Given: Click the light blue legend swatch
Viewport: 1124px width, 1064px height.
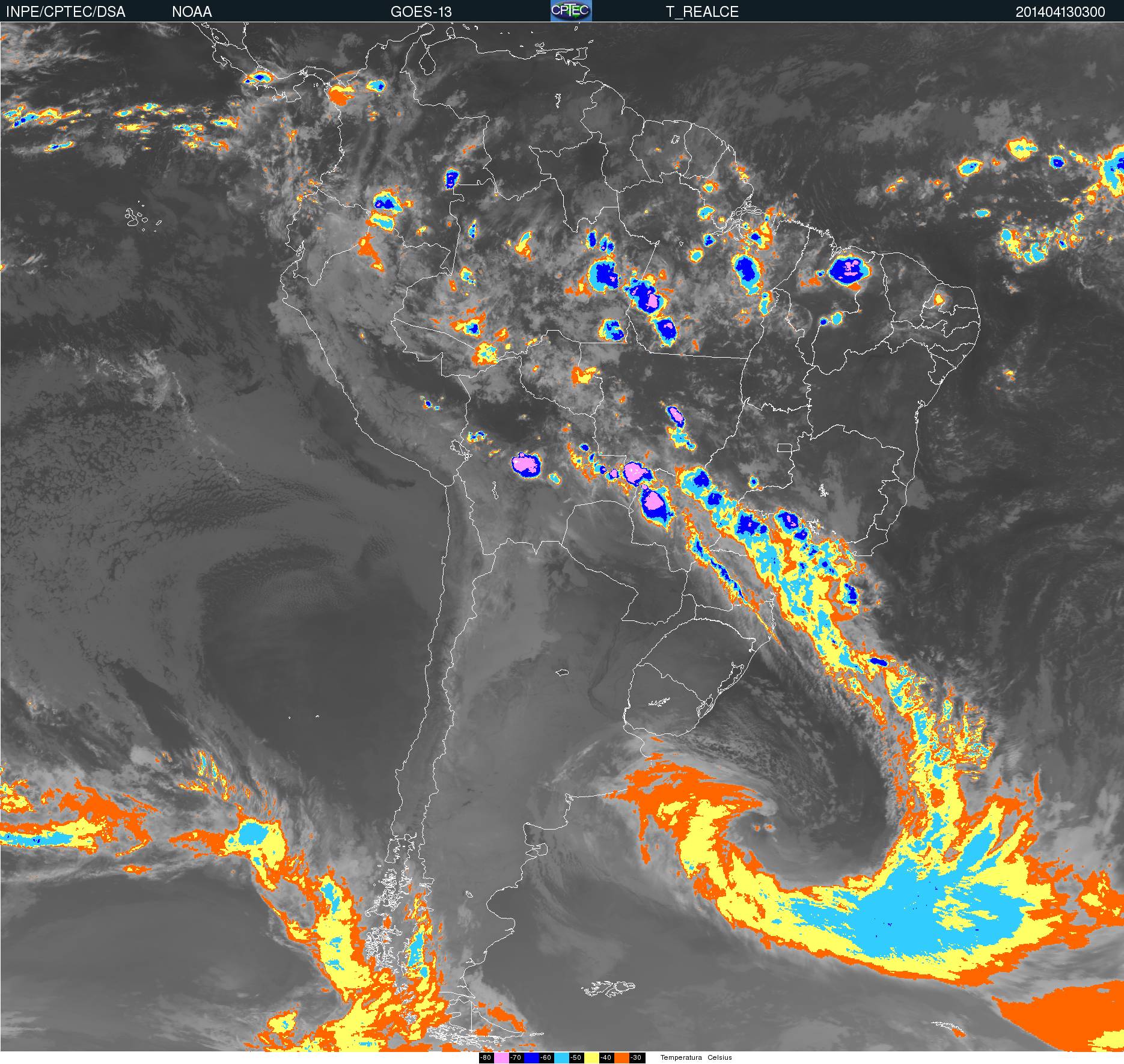Looking at the screenshot, I should click(x=561, y=1058).
